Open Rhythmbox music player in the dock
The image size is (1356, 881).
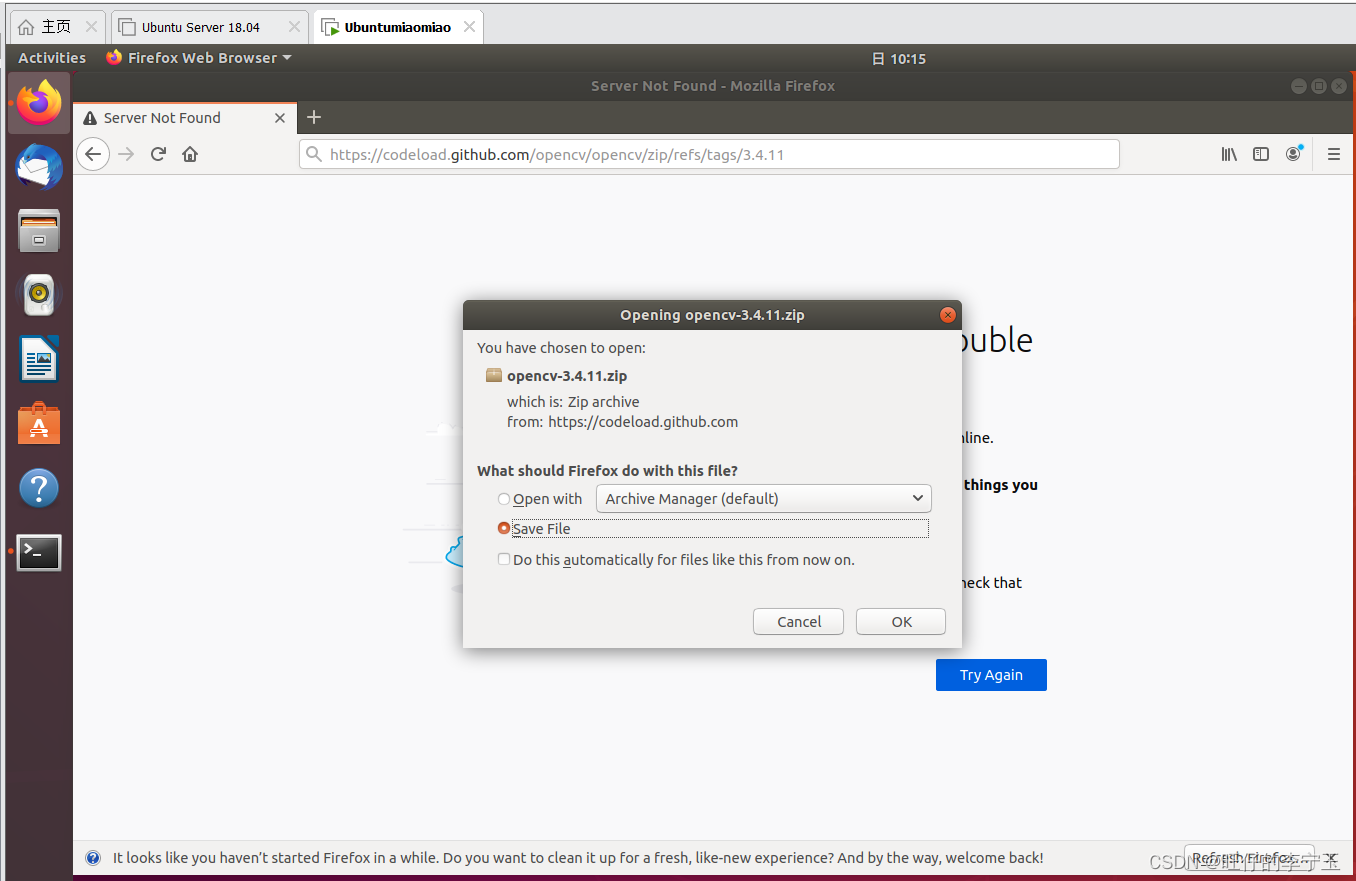39,295
